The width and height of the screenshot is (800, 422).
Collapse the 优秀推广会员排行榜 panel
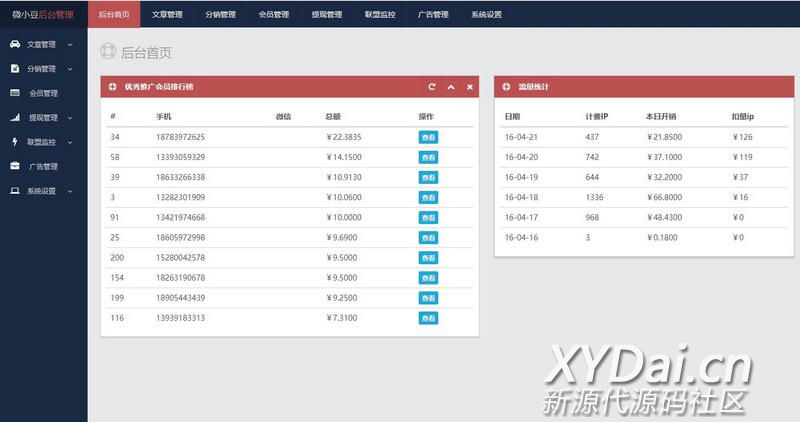[451, 87]
